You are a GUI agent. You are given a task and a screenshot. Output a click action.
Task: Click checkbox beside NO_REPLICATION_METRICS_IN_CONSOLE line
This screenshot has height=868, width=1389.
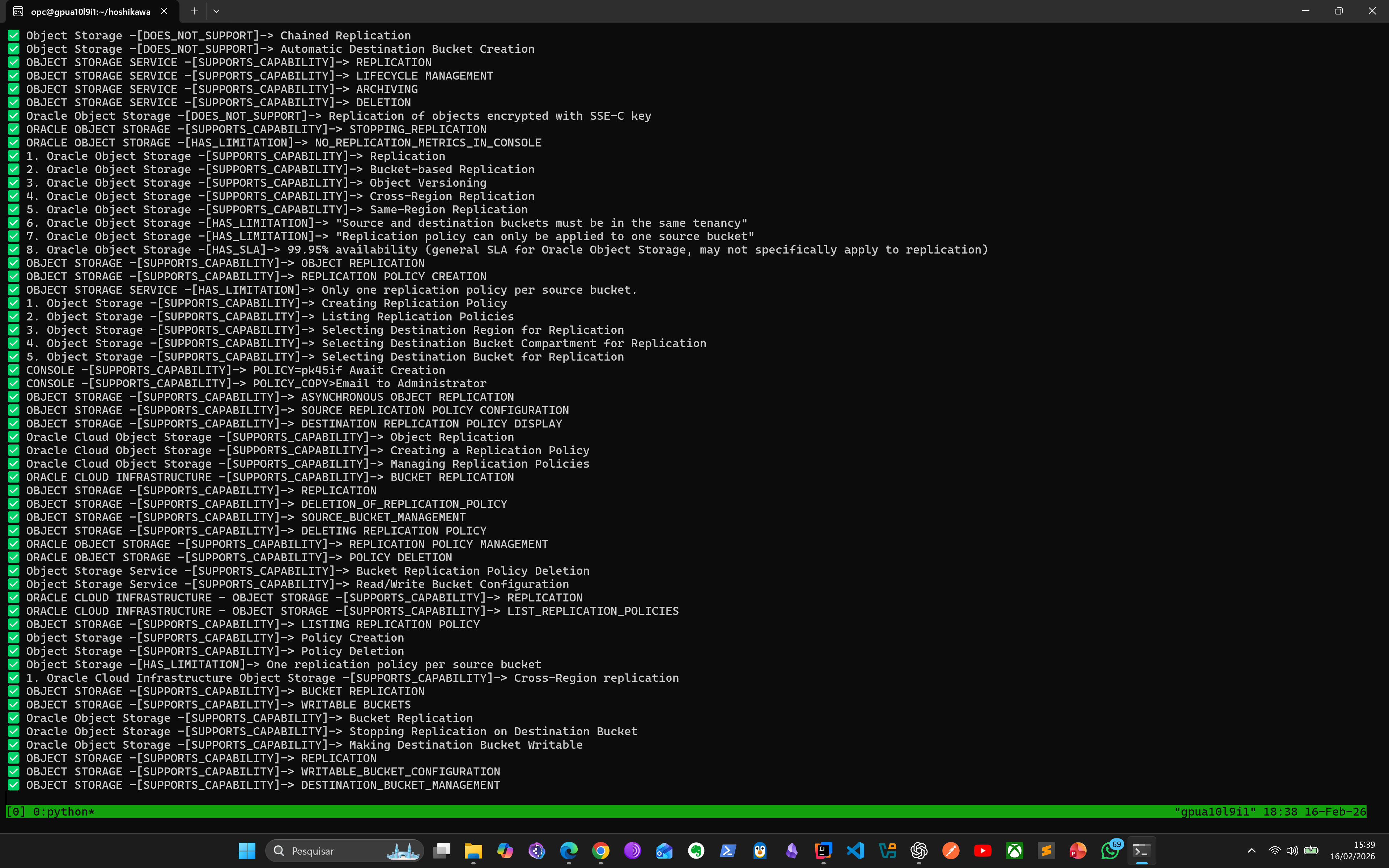point(14,142)
